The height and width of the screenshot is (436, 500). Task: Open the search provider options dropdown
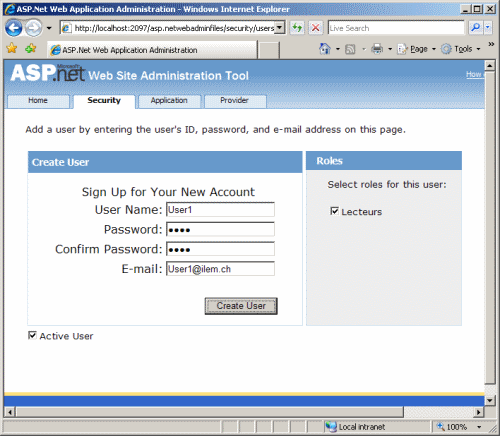(x=488, y=28)
